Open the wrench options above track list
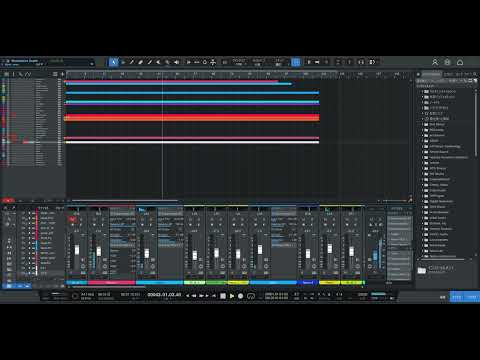 (x=21, y=74)
